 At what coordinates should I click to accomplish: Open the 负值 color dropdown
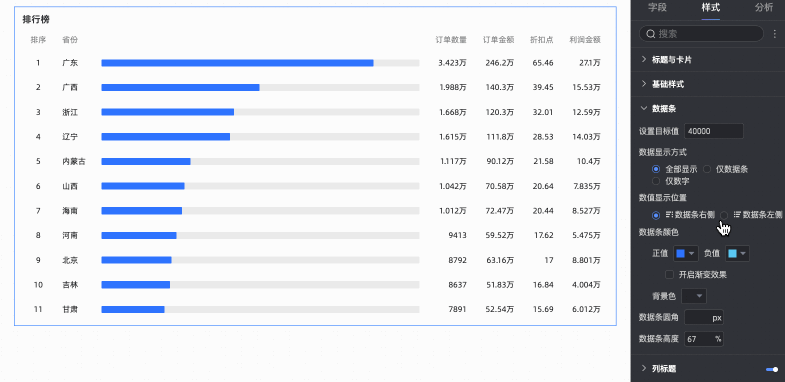point(737,253)
